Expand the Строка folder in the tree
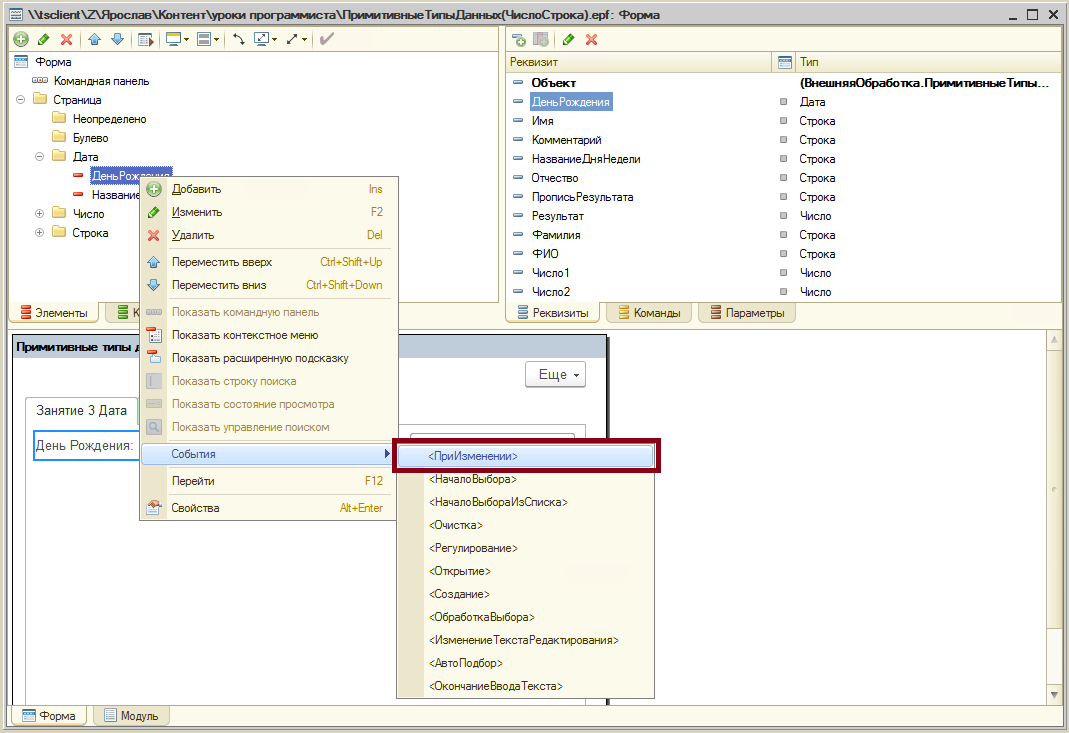The image size is (1069, 733). coord(40,233)
